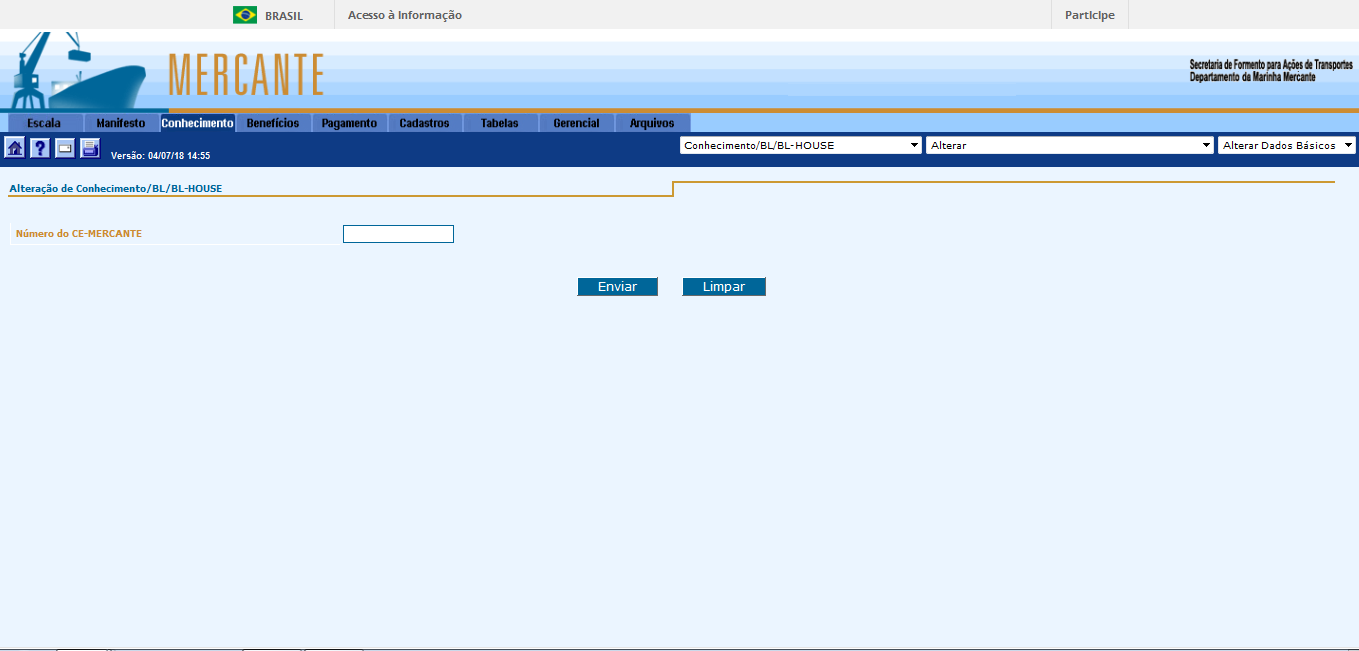Select the Conhecimento tab
Image resolution: width=1359 pixels, height=651 pixels.
point(197,123)
